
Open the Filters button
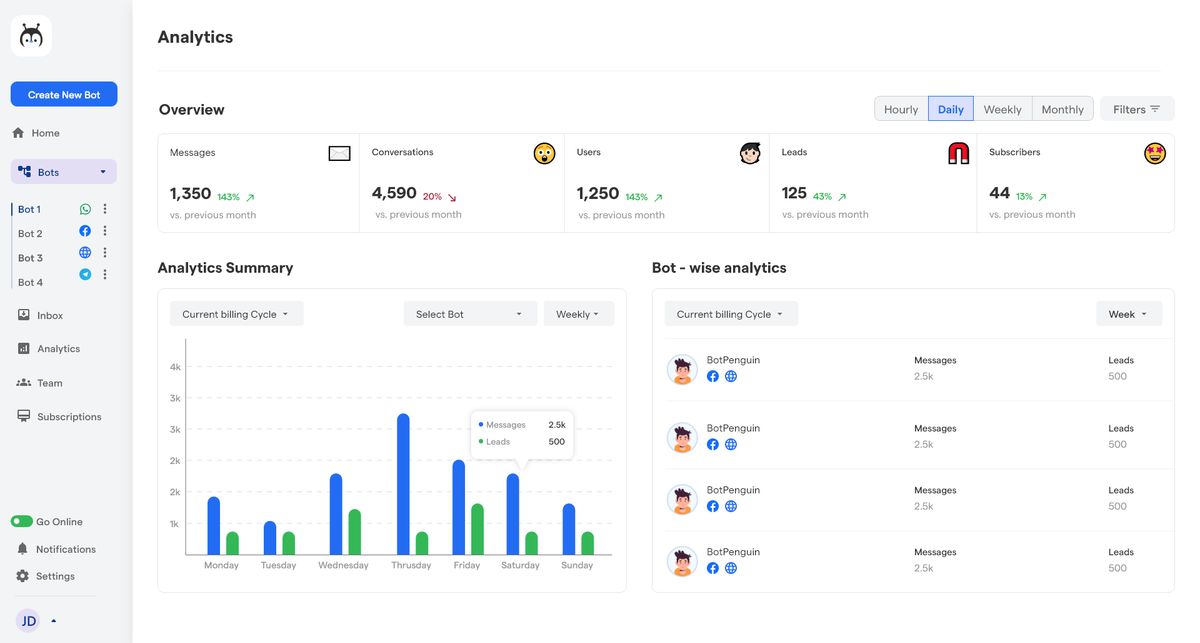pyautogui.click(x=1136, y=109)
